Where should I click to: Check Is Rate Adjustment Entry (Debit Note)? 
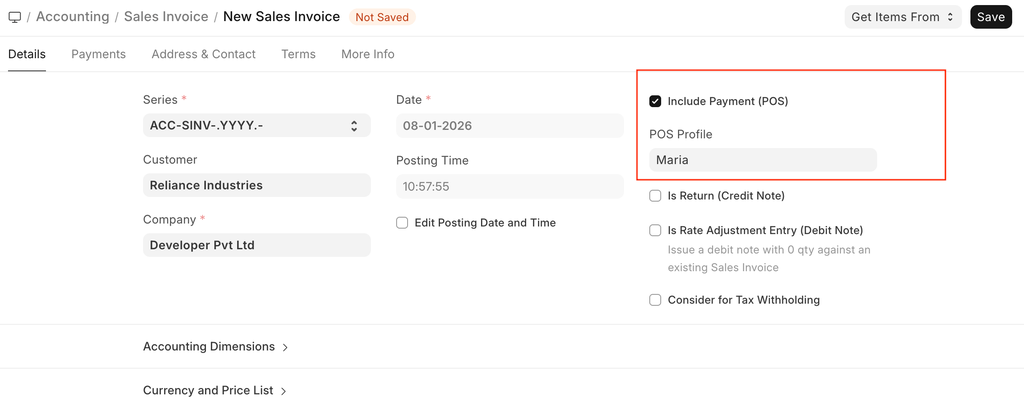click(655, 230)
